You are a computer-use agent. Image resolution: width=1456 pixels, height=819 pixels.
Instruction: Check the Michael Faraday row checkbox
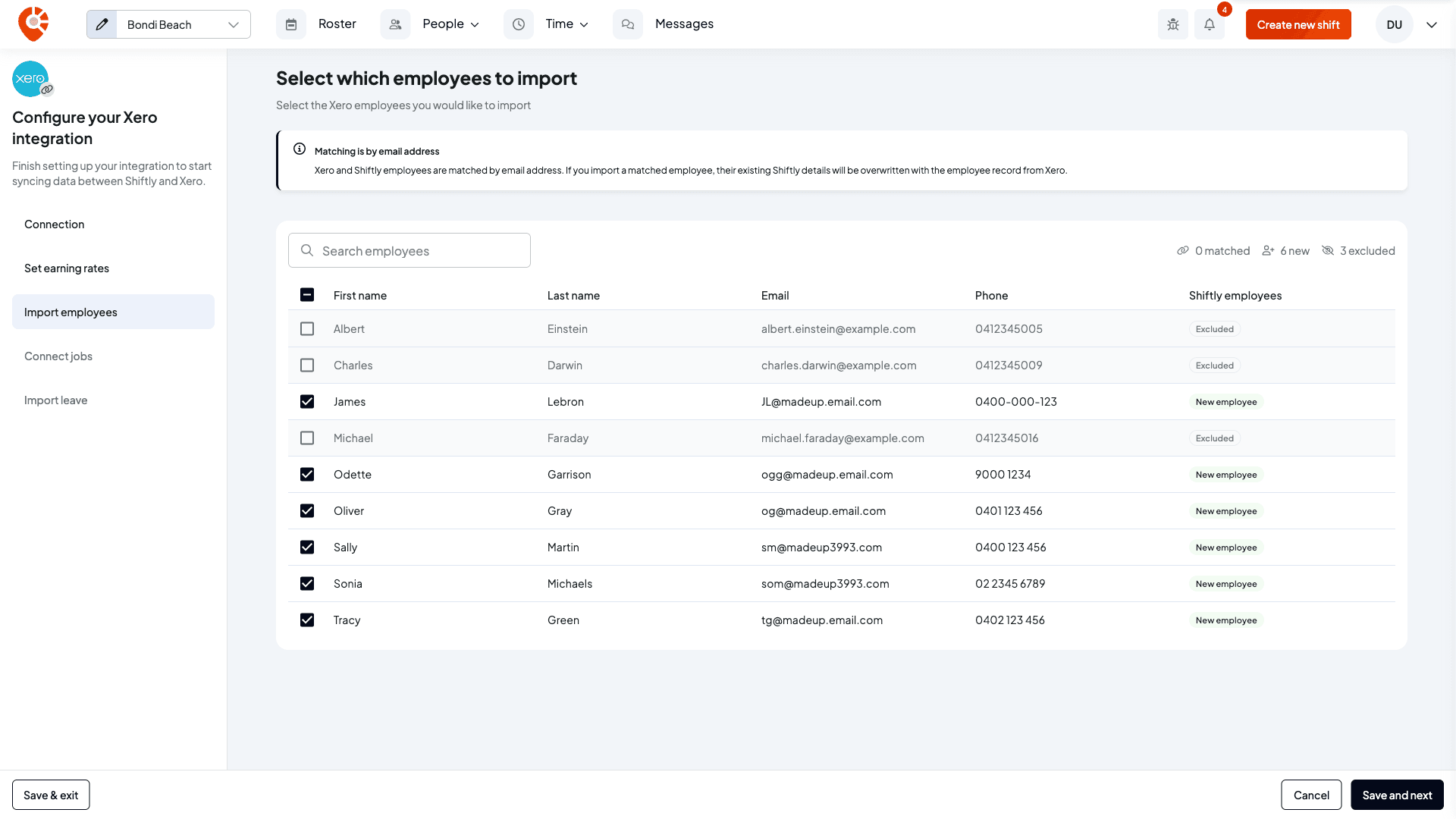click(307, 438)
